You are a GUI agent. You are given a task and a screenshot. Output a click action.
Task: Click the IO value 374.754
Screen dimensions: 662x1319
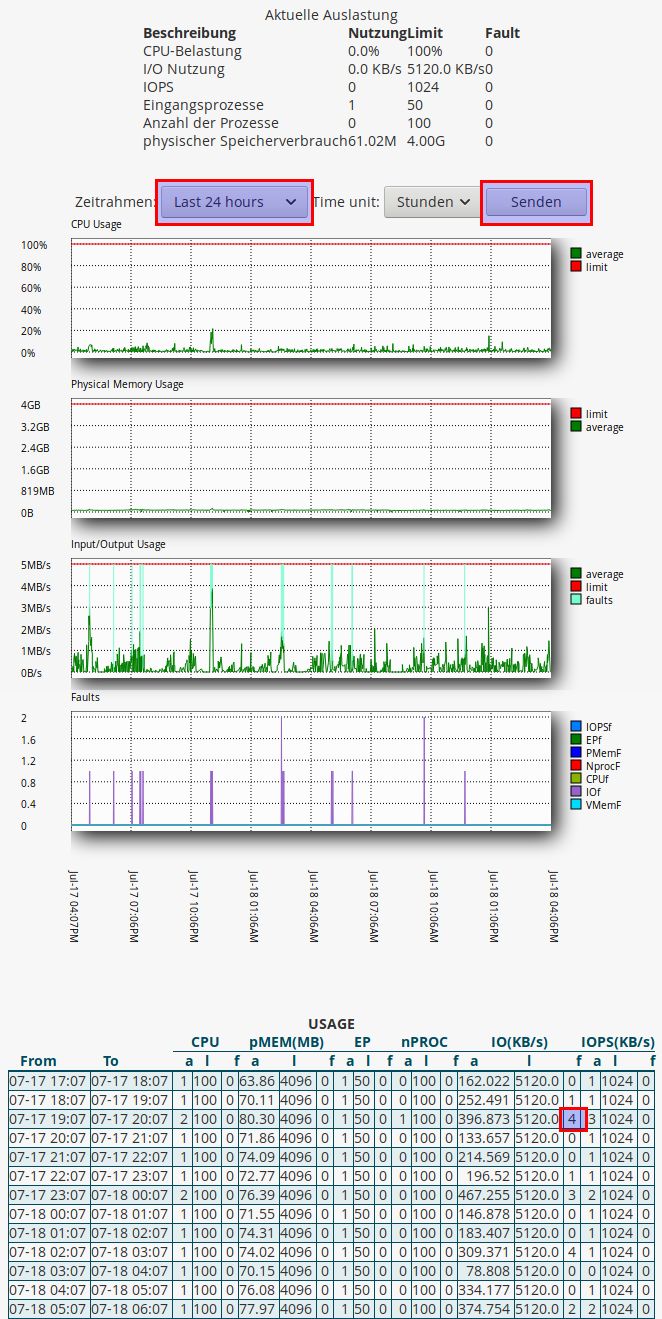(x=484, y=1309)
